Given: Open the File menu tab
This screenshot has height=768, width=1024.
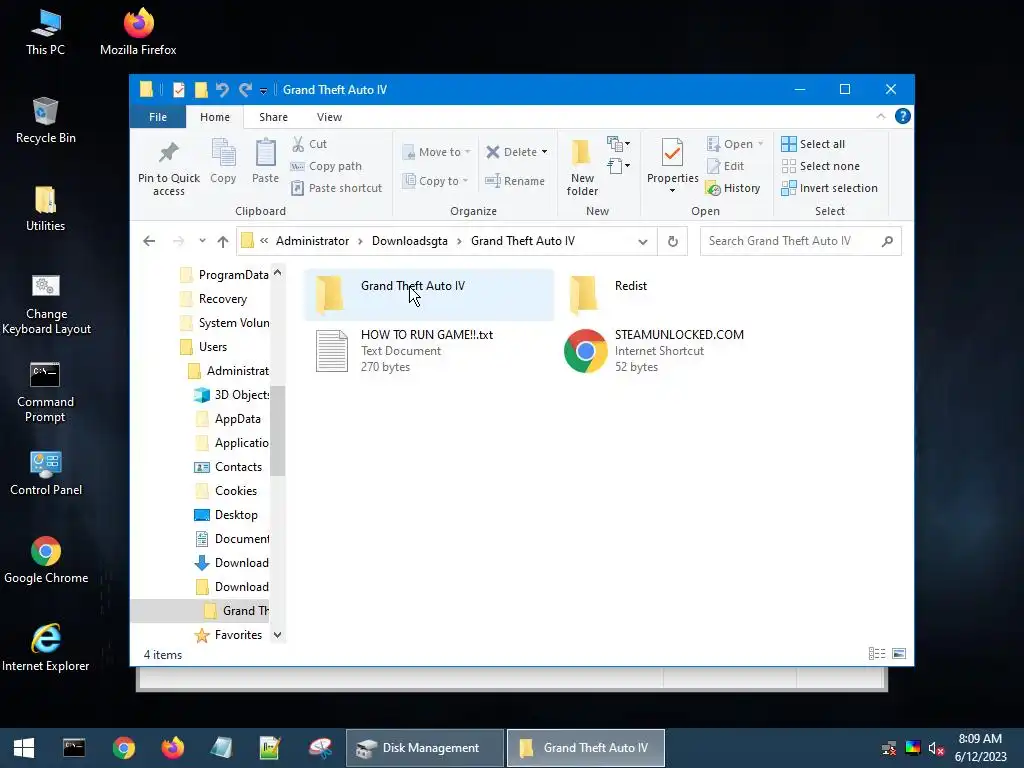Looking at the screenshot, I should pos(158,117).
